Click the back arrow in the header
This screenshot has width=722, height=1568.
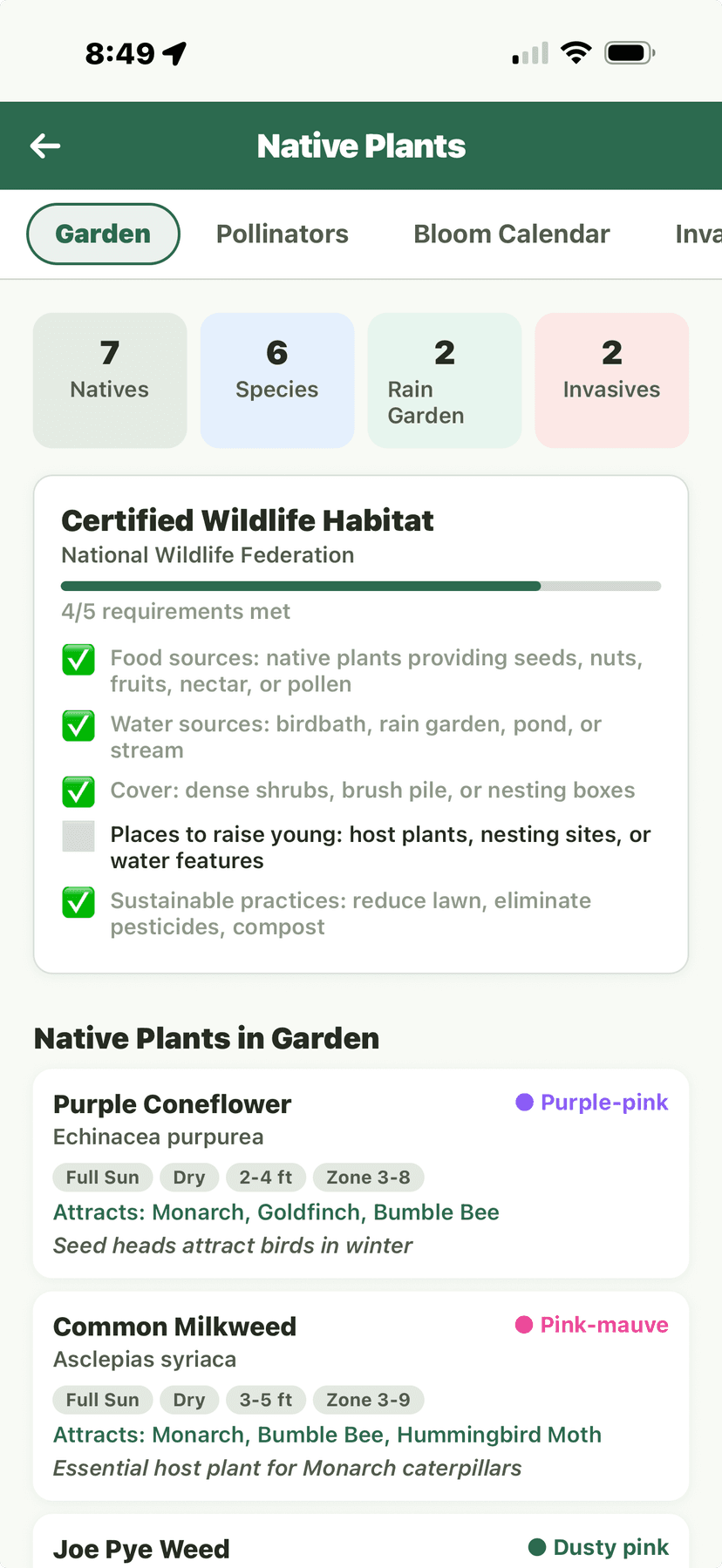[45, 146]
